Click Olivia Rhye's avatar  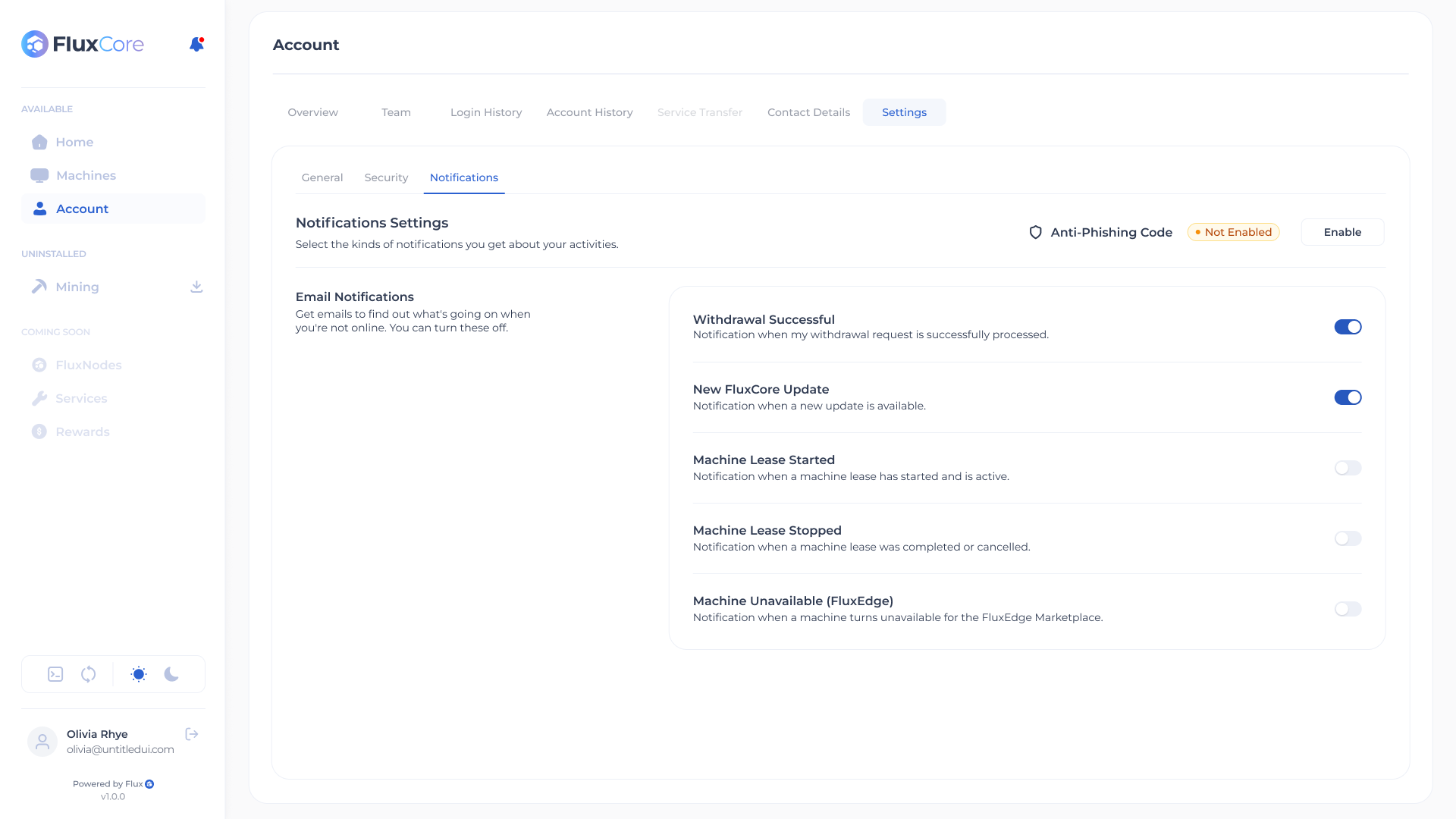tap(42, 741)
